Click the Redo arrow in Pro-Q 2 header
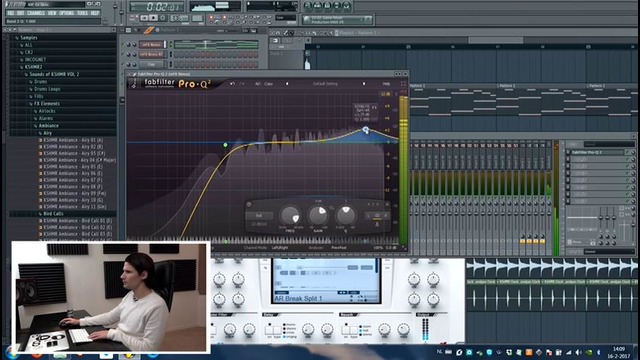The image size is (640, 360). (242, 84)
